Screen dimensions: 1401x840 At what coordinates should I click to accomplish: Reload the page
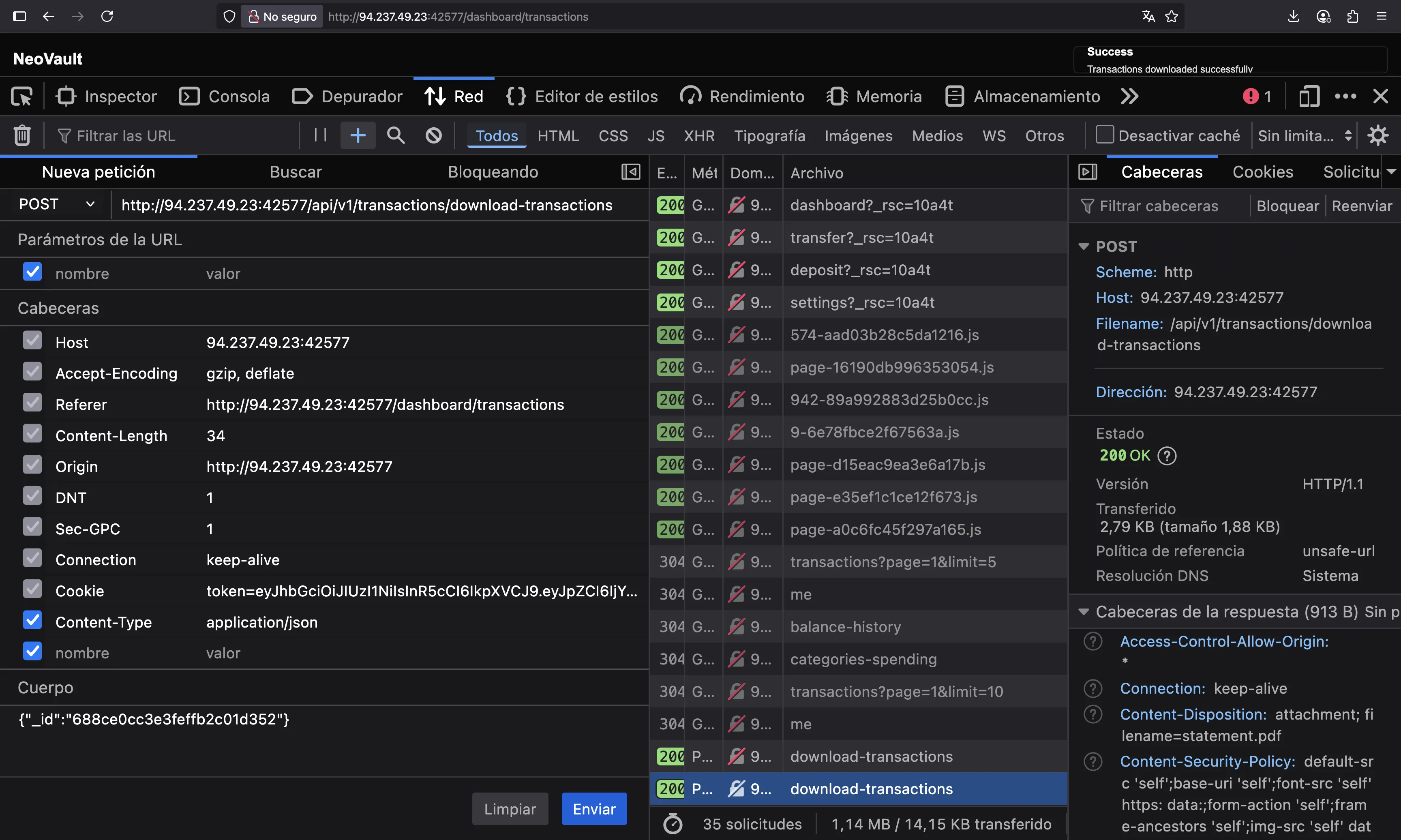tap(107, 16)
